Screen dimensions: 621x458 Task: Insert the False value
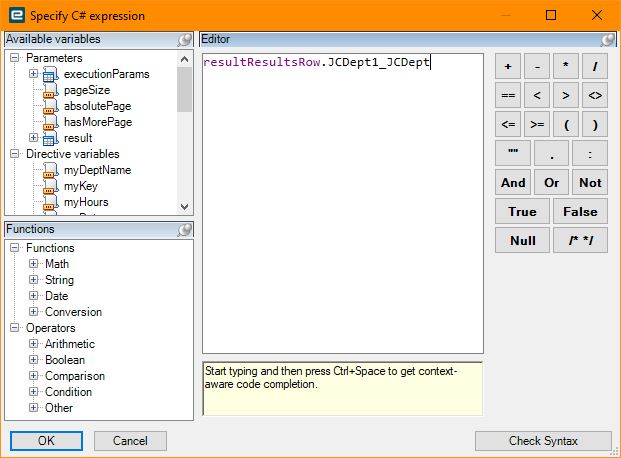click(580, 211)
